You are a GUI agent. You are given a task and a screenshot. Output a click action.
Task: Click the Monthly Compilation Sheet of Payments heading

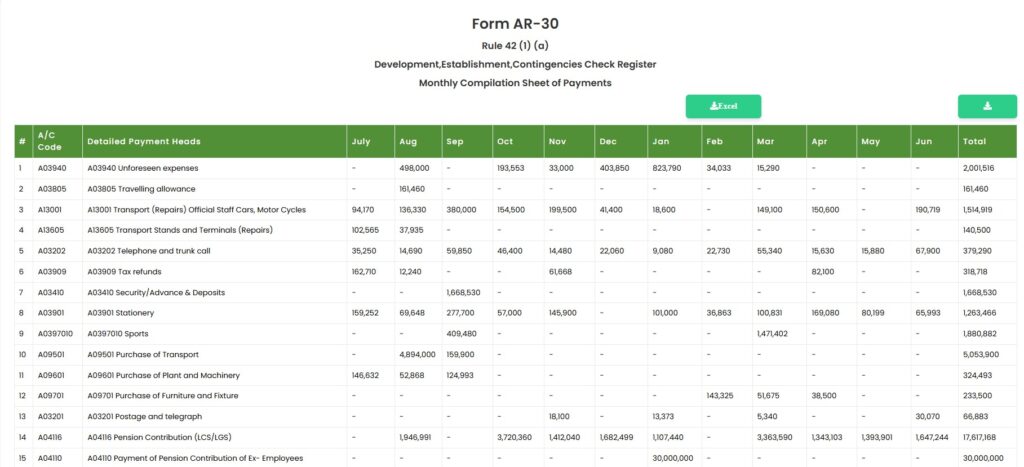point(515,83)
